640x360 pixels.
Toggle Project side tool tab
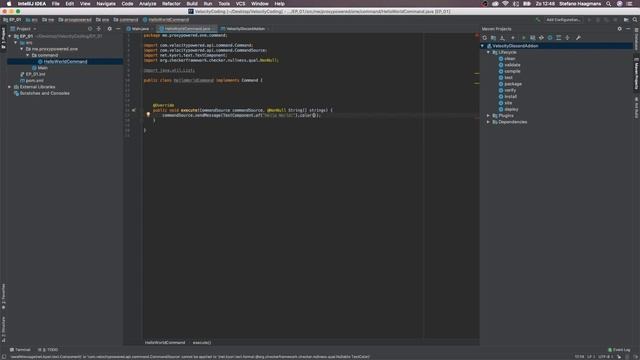coord(3,38)
